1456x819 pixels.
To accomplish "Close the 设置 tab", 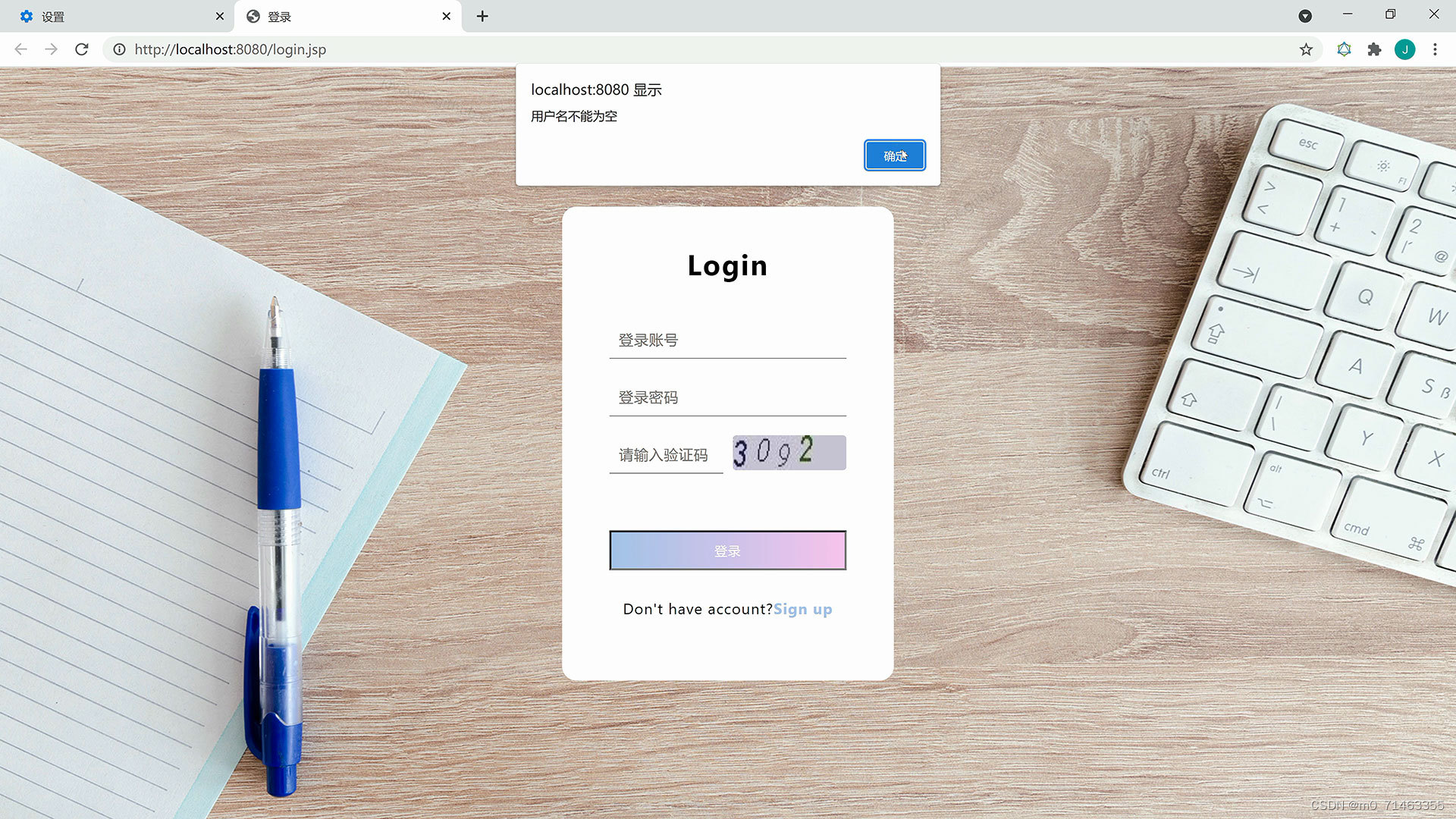I will 220,16.
